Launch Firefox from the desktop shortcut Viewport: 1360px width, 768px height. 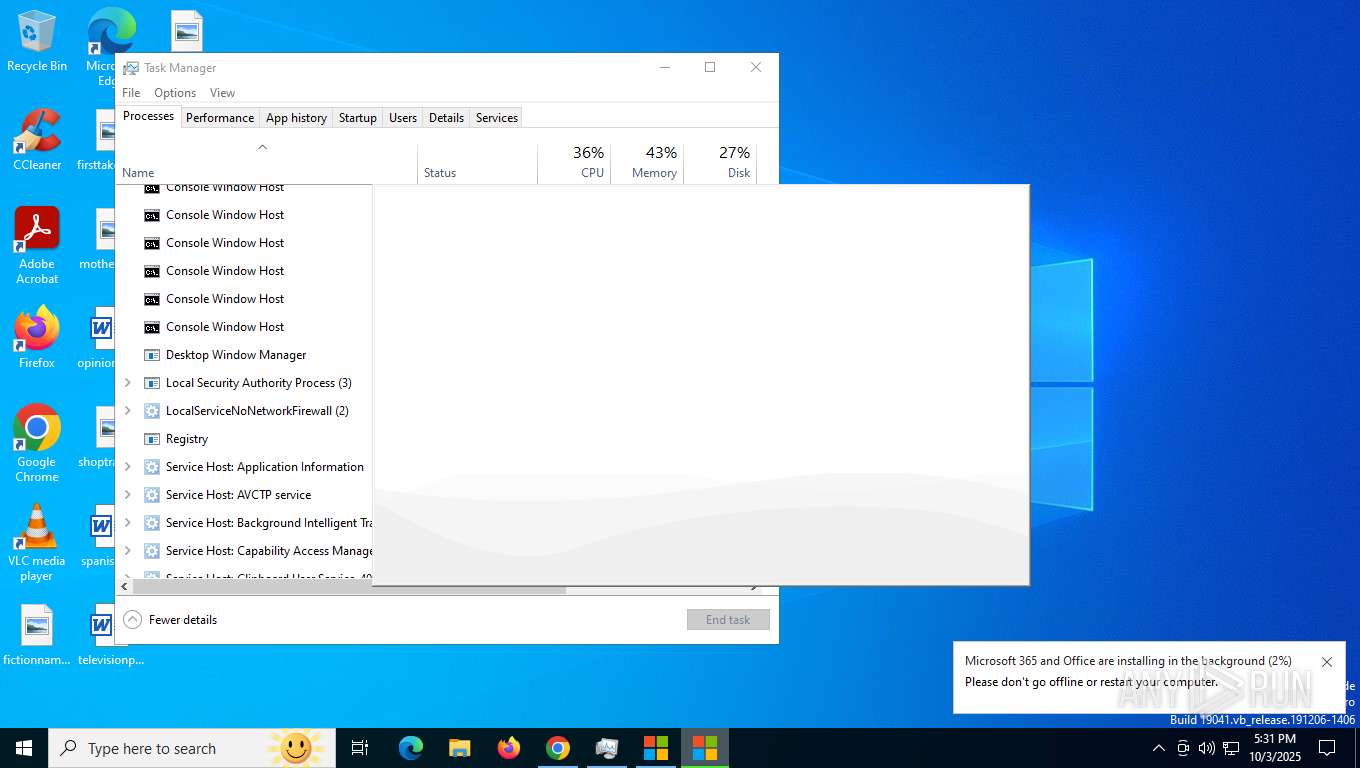tap(37, 338)
